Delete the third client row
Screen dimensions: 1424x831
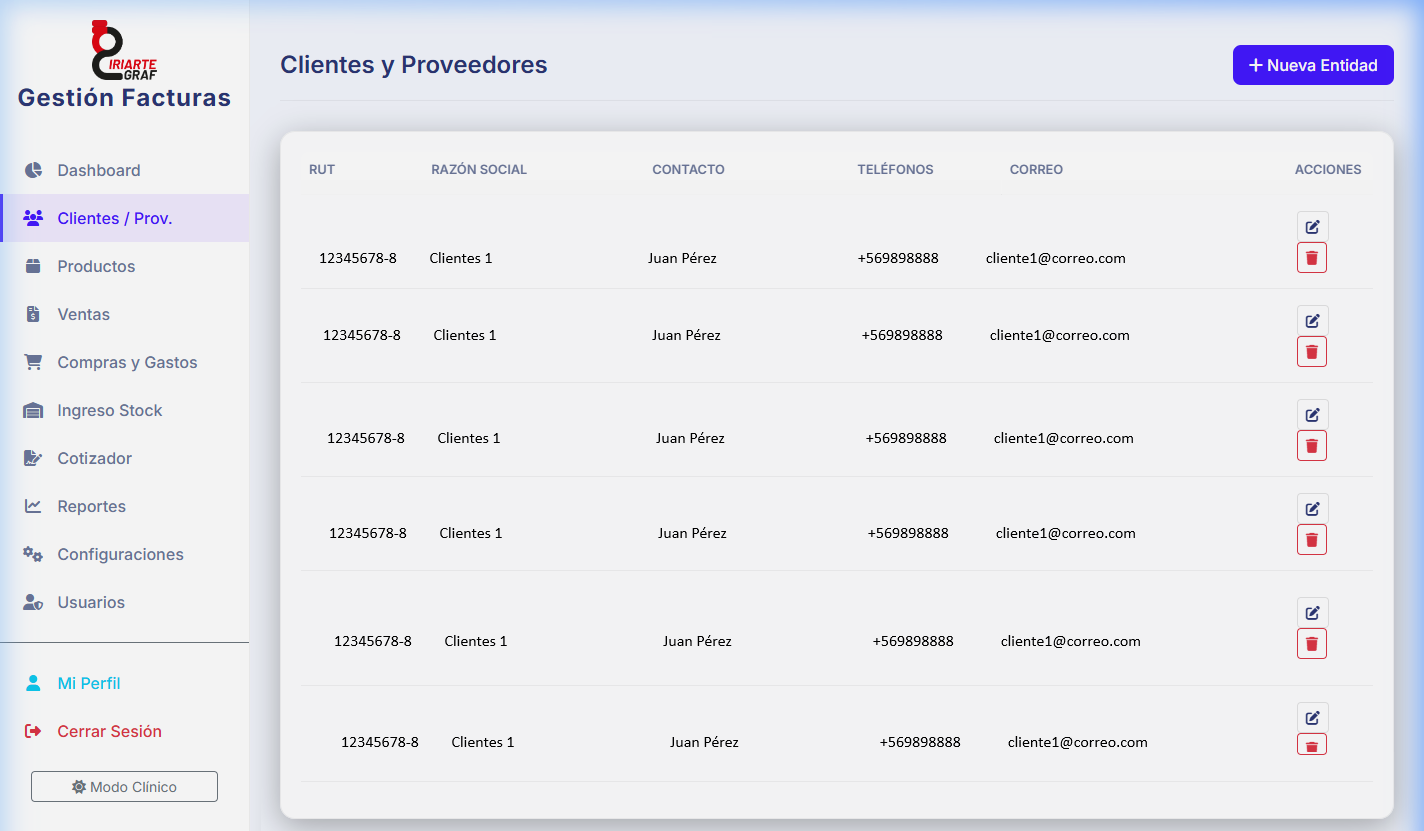[x=1312, y=446]
